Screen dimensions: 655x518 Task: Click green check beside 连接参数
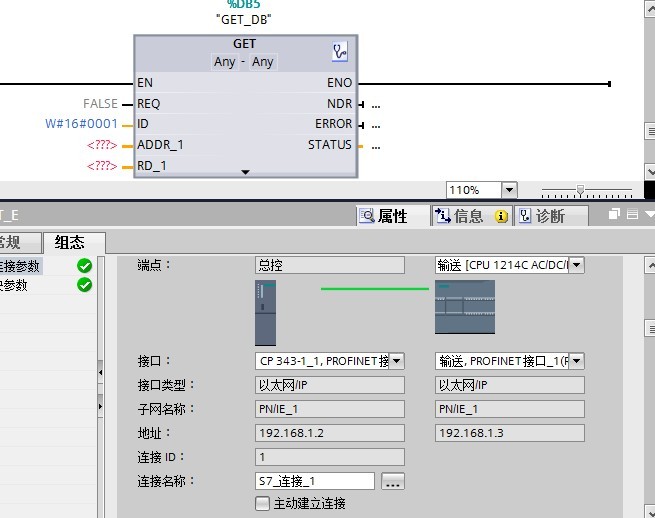coord(84,266)
